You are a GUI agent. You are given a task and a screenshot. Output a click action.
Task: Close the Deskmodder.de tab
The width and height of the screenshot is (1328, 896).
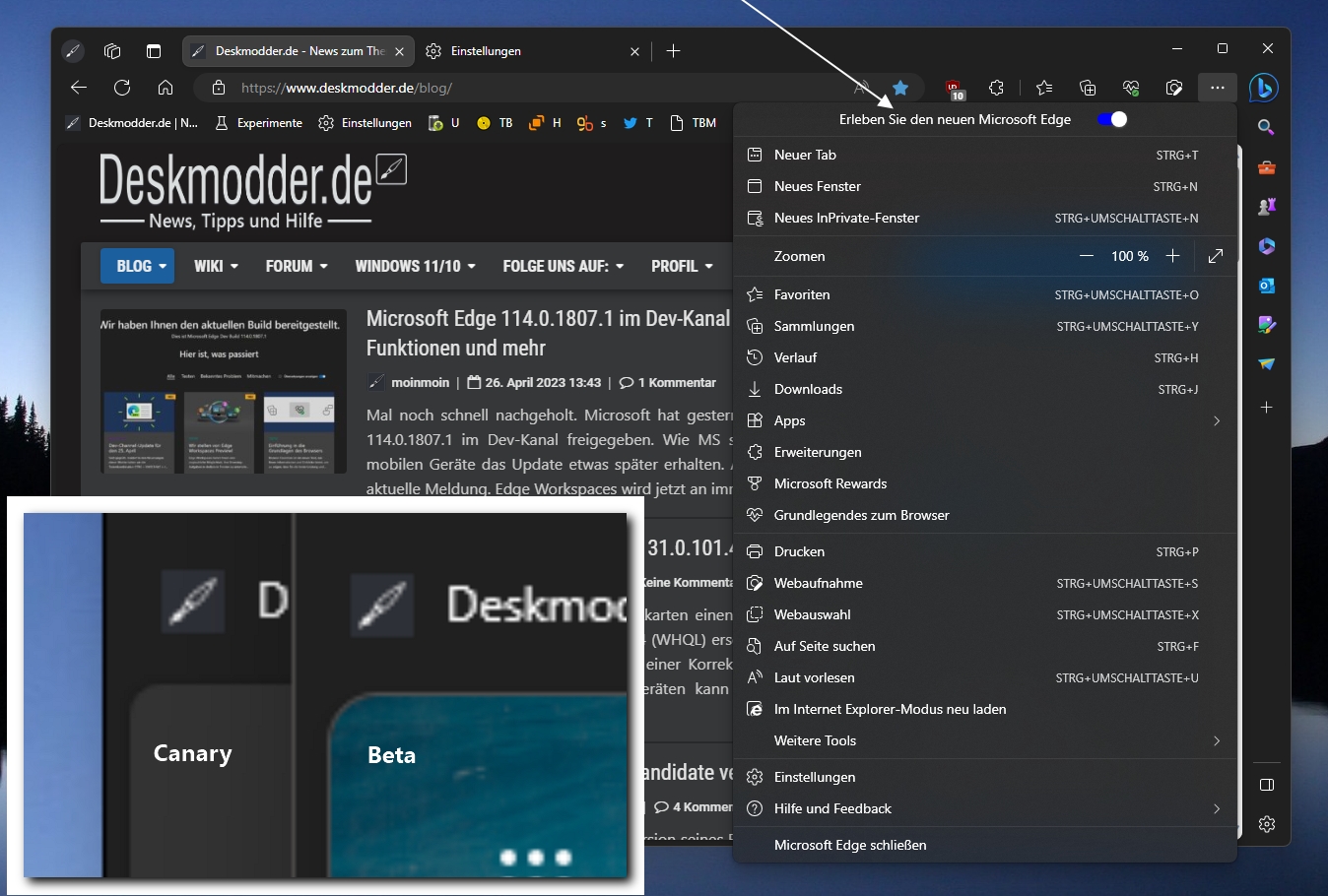coord(399,51)
